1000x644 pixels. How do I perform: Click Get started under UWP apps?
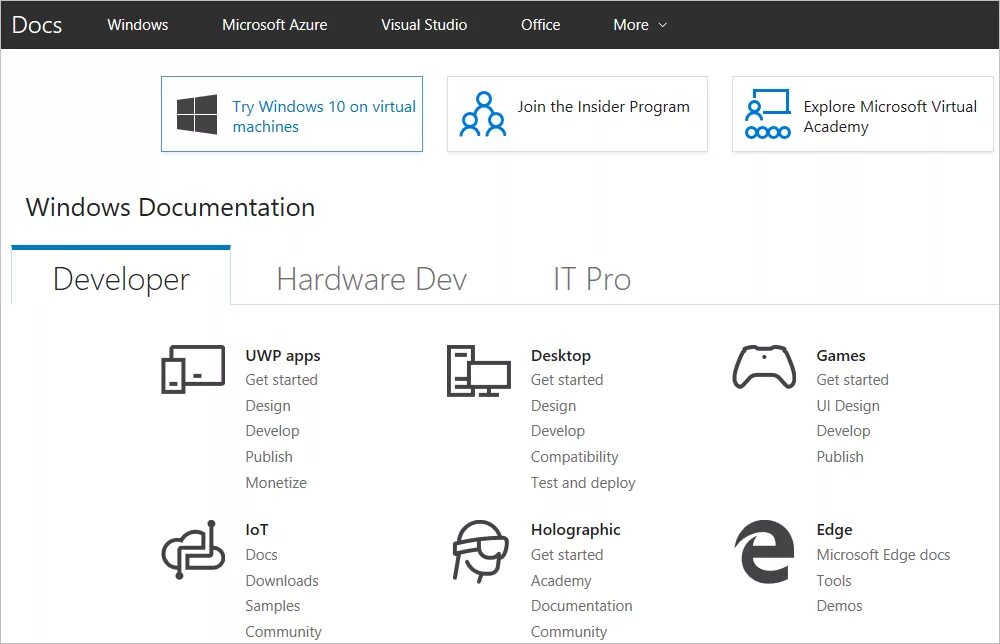[x=281, y=380]
